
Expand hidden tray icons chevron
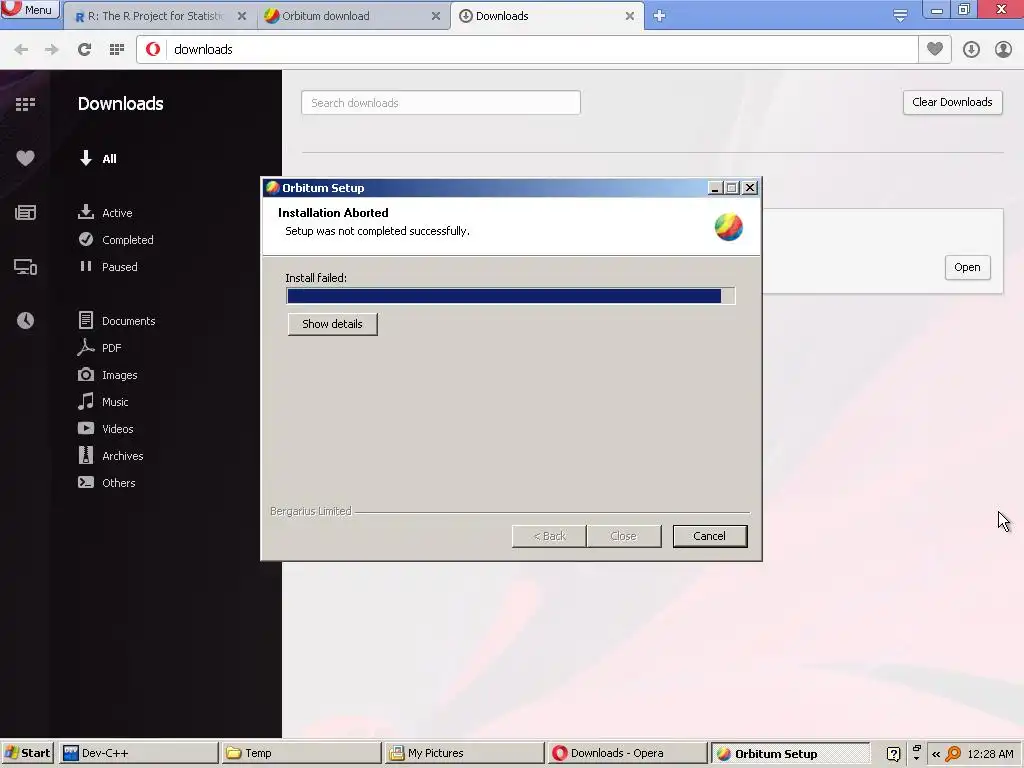(936, 754)
